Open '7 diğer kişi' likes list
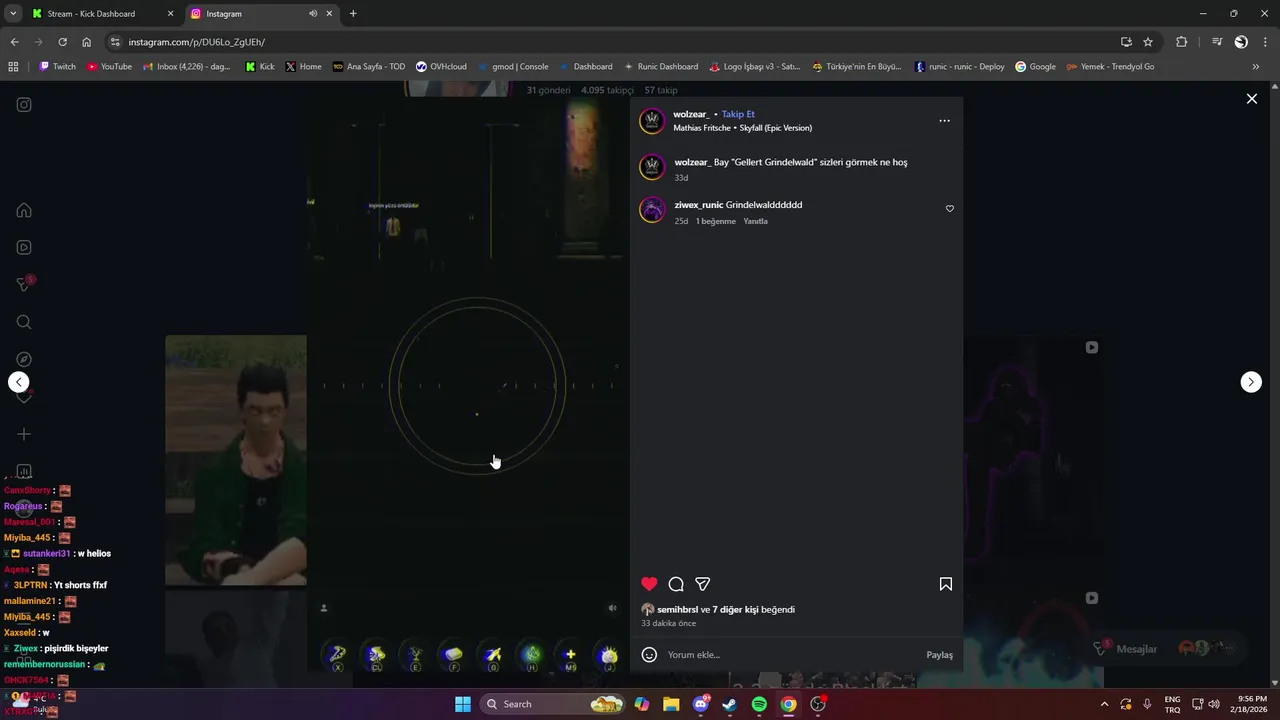 coord(735,609)
